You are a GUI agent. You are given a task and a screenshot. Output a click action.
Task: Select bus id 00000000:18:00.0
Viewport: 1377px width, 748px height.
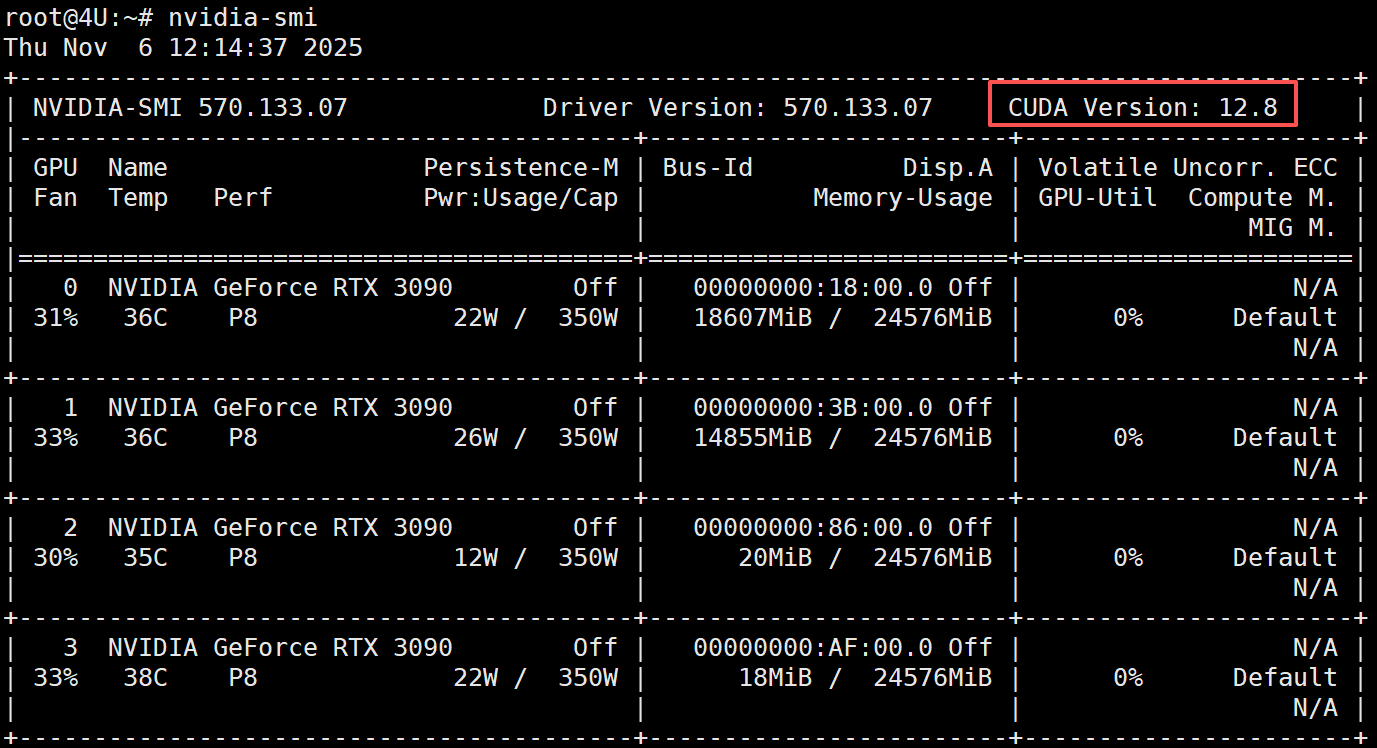pos(813,287)
